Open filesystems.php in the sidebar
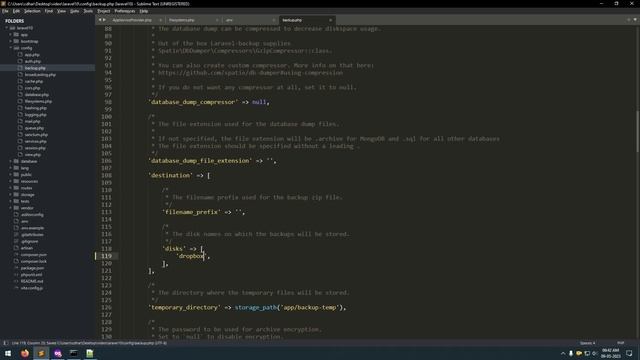Image resolution: width=640 pixels, height=360 pixels. [38, 101]
